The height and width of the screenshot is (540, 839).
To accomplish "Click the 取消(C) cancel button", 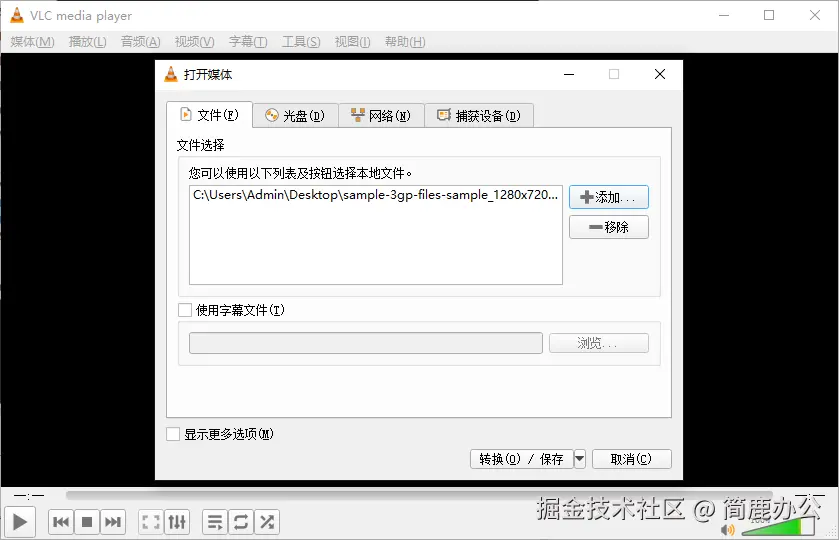I will coord(632,459).
